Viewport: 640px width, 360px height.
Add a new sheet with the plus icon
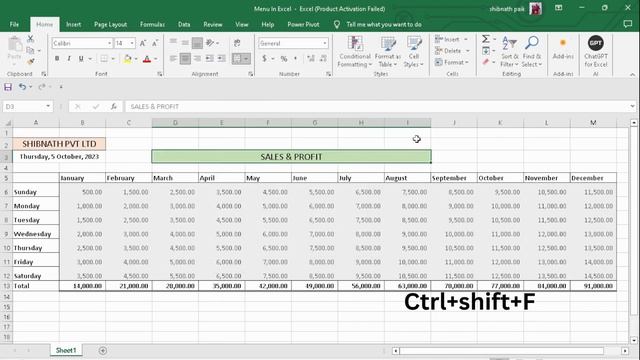(103, 351)
